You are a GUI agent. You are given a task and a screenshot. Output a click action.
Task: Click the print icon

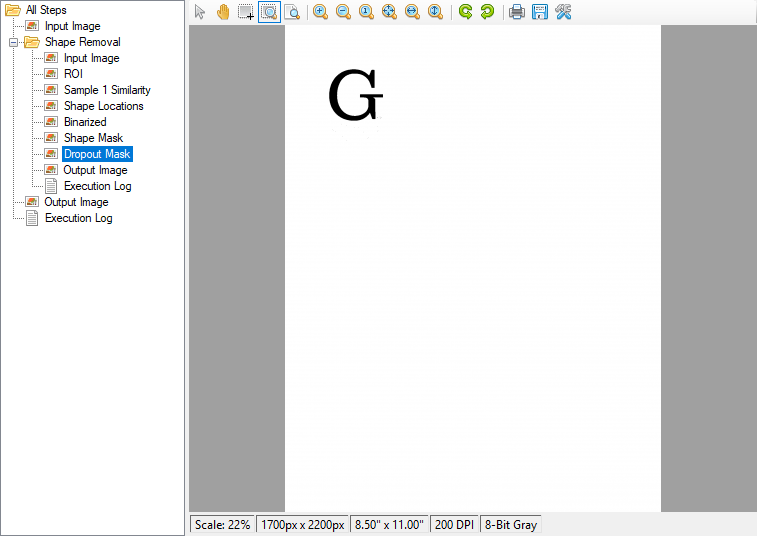click(517, 12)
